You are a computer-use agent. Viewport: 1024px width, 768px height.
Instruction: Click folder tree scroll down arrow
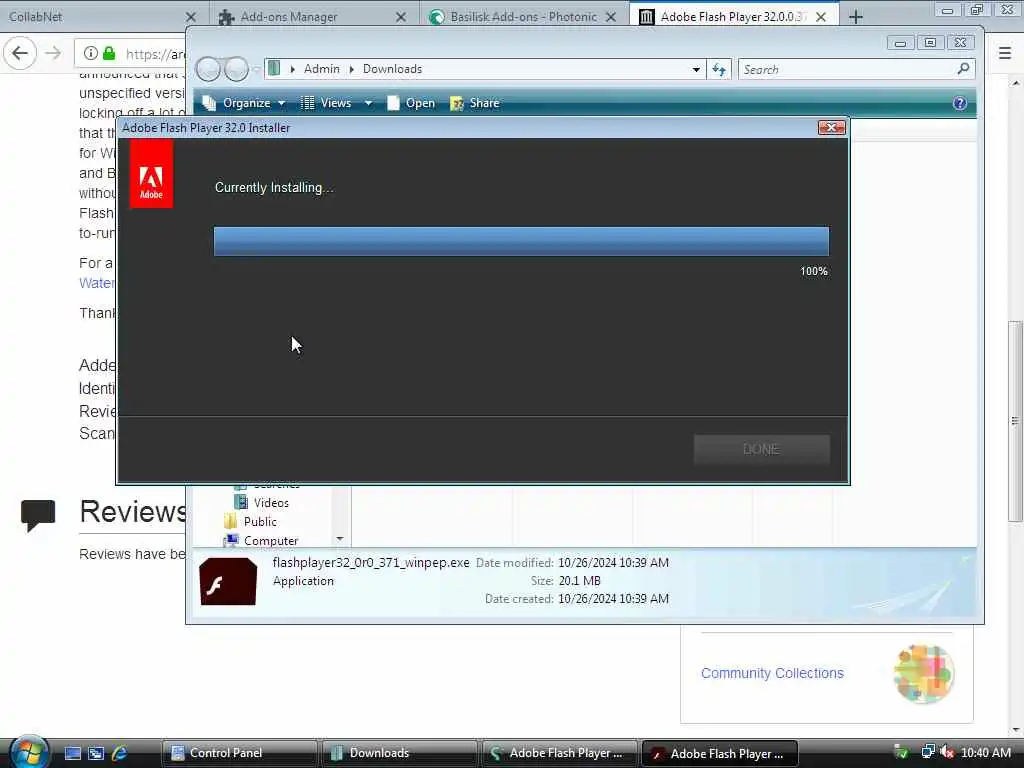tap(340, 539)
